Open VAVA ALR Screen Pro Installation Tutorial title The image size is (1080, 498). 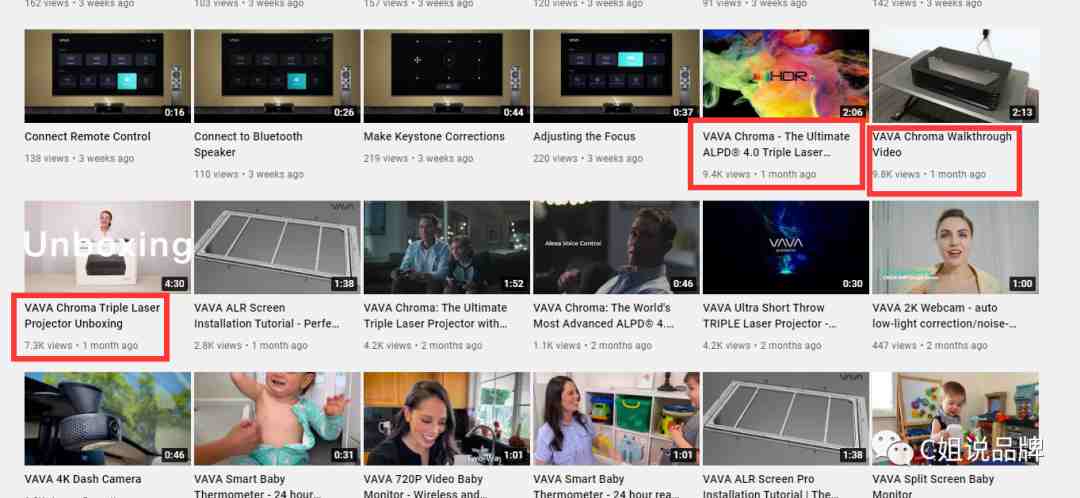coord(771,486)
